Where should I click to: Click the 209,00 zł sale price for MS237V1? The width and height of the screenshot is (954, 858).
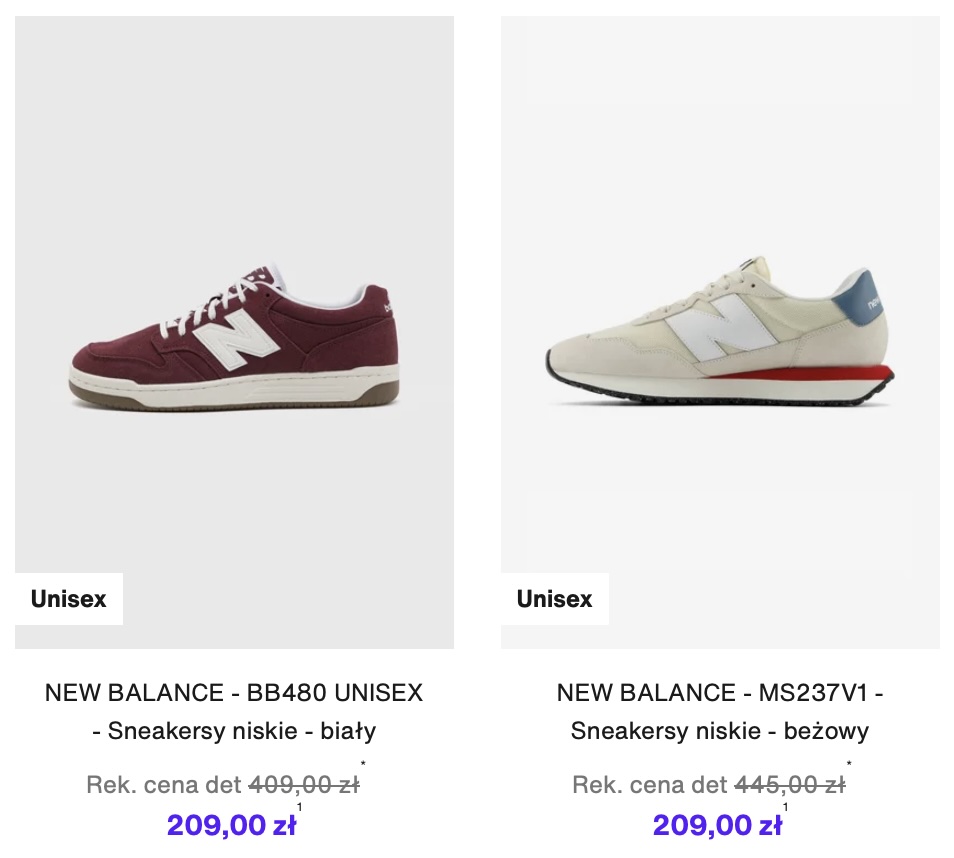click(717, 825)
